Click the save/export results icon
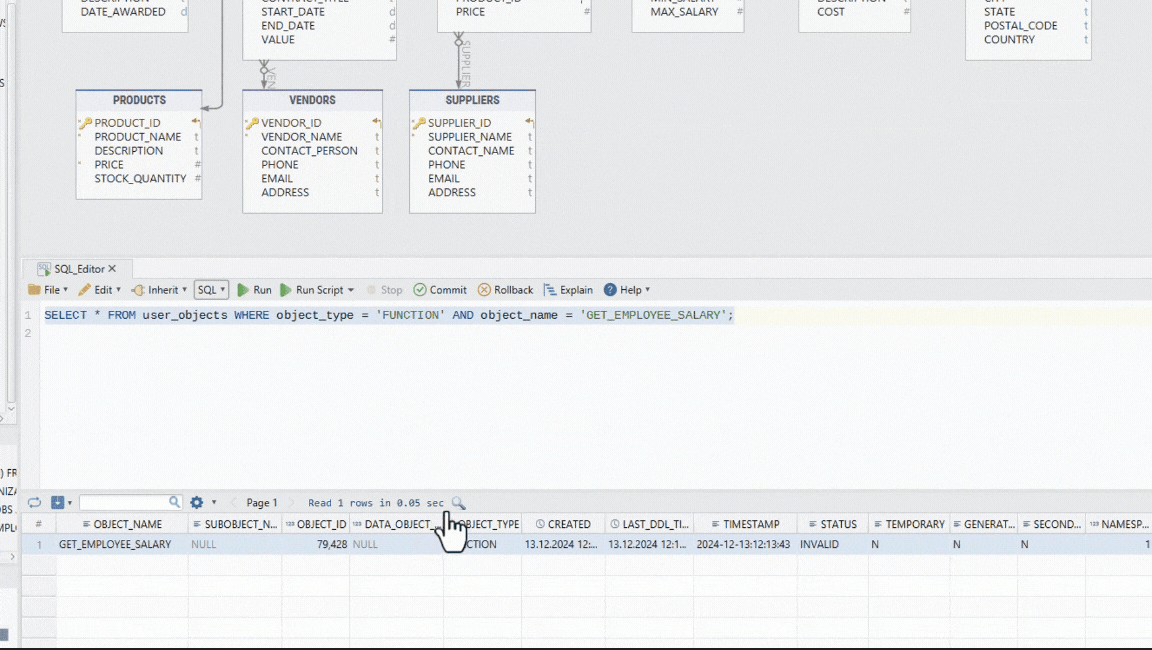This screenshot has height=650, width=1152. 57,502
